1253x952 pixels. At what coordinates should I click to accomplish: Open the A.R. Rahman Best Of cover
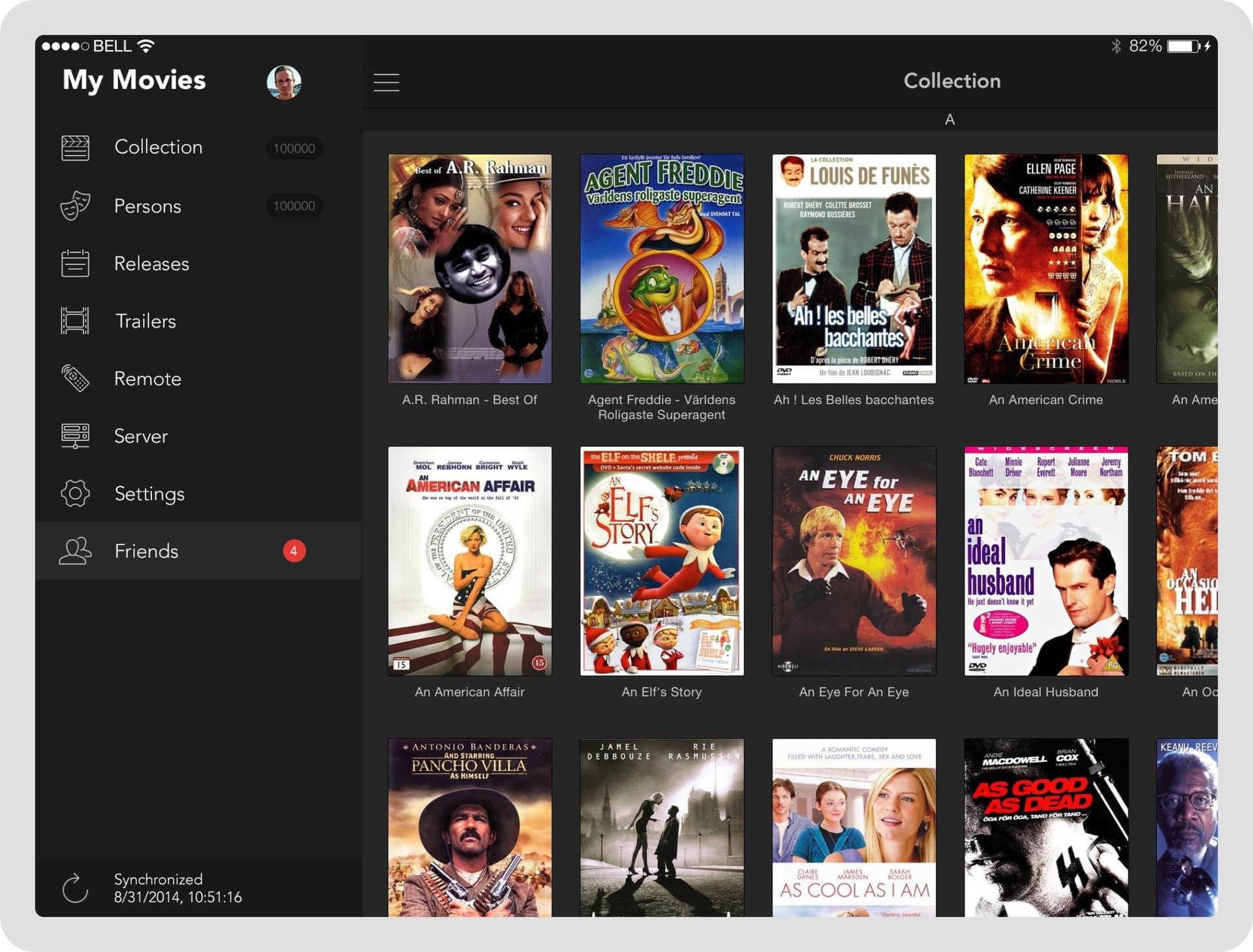pyautogui.click(x=470, y=269)
